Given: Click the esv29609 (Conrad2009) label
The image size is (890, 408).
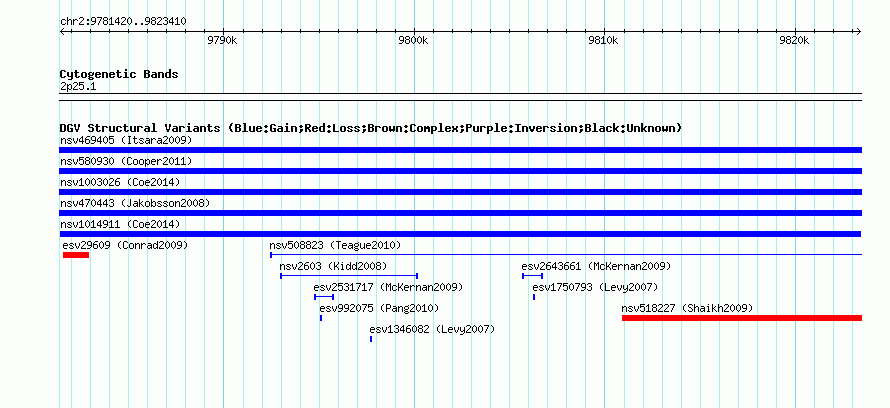Looking at the screenshot, I should click(125, 246).
